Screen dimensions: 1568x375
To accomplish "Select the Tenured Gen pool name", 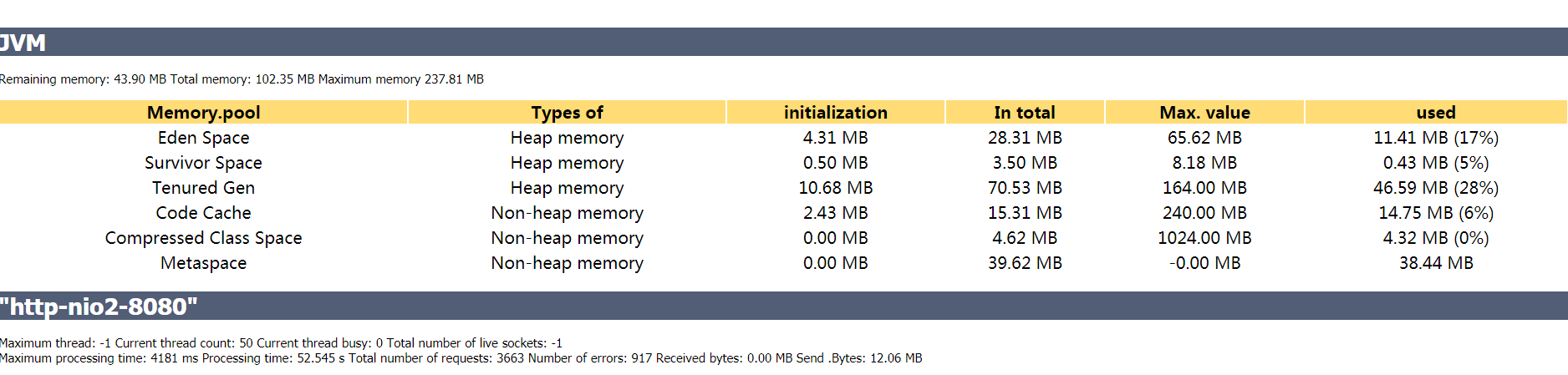I will (x=203, y=188).
